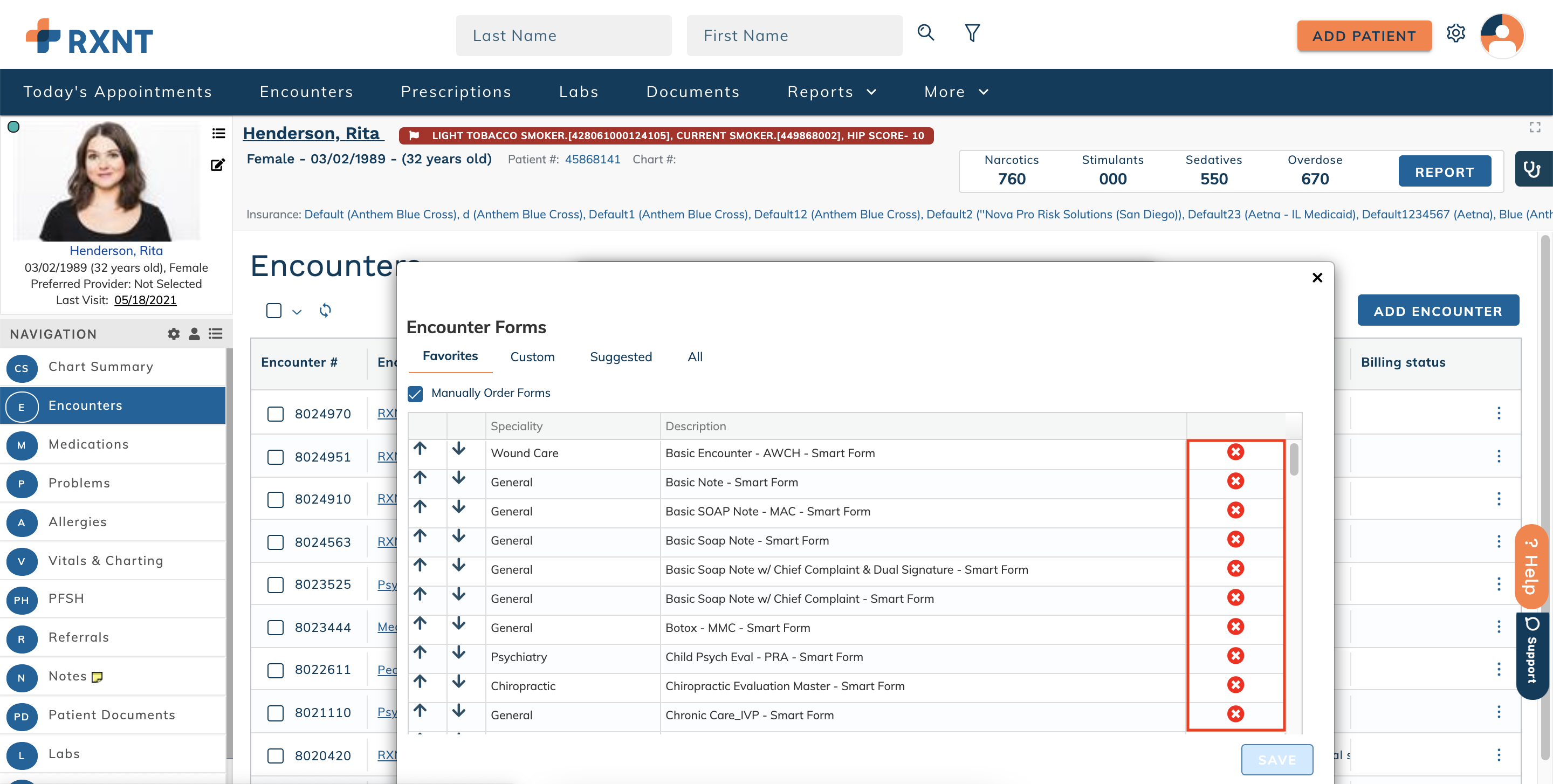Open the chevron beside the select-all checkbox
The width and height of the screenshot is (1553, 784).
296,312
